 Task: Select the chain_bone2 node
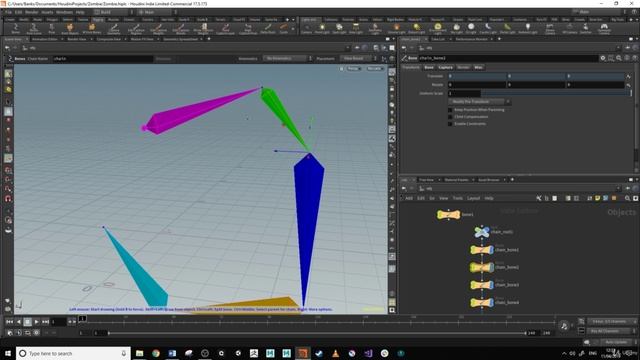482,267
